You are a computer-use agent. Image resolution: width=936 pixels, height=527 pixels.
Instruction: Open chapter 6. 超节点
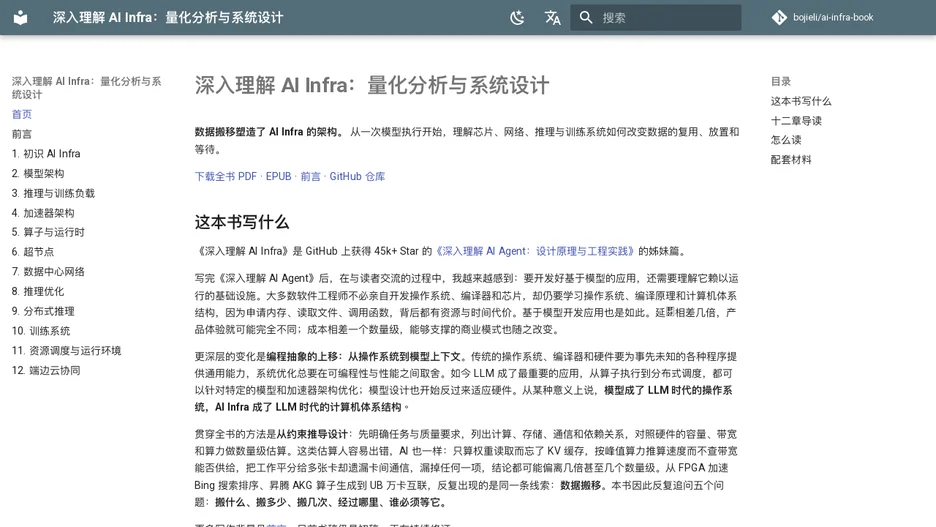(x=33, y=252)
